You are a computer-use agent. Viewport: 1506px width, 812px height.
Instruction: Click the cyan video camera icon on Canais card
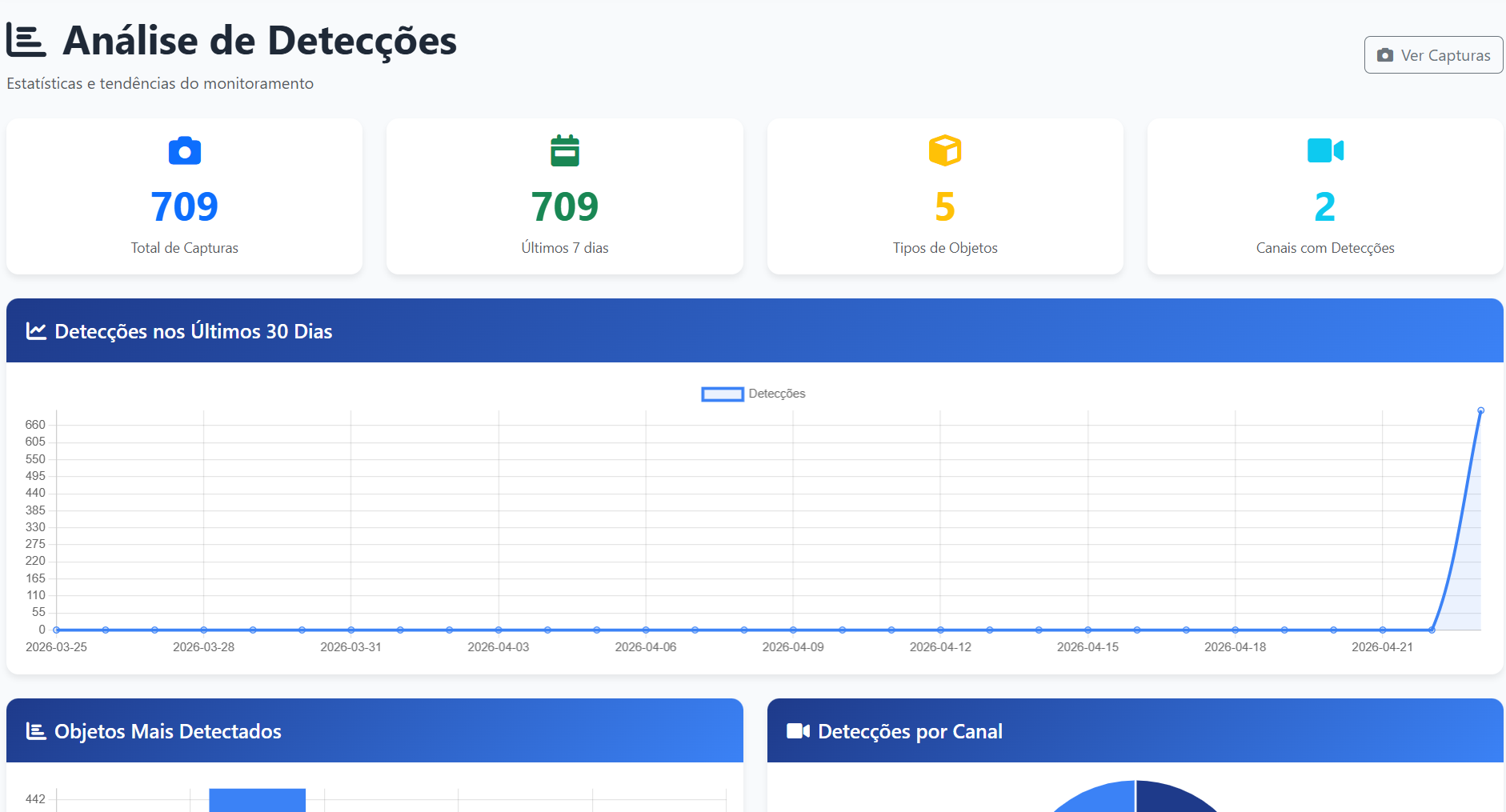(x=1325, y=150)
